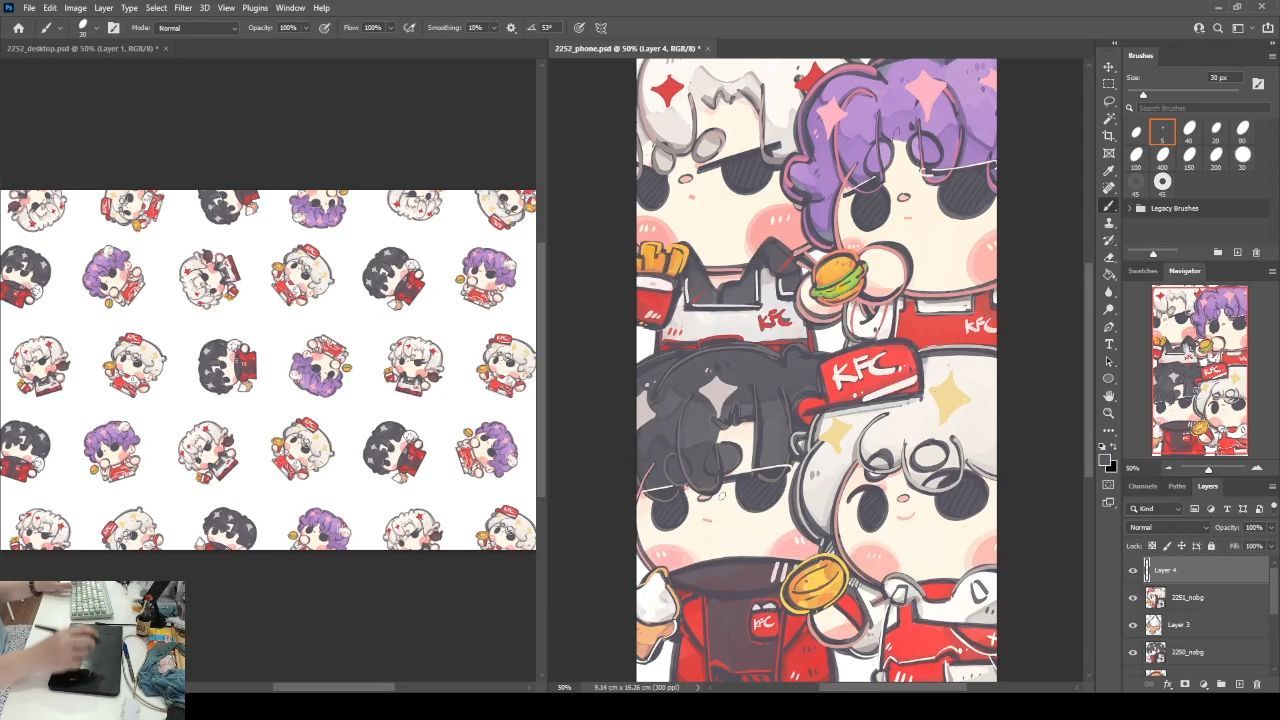Switch to the Channels tab
The height and width of the screenshot is (720, 1280).
(1142, 486)
